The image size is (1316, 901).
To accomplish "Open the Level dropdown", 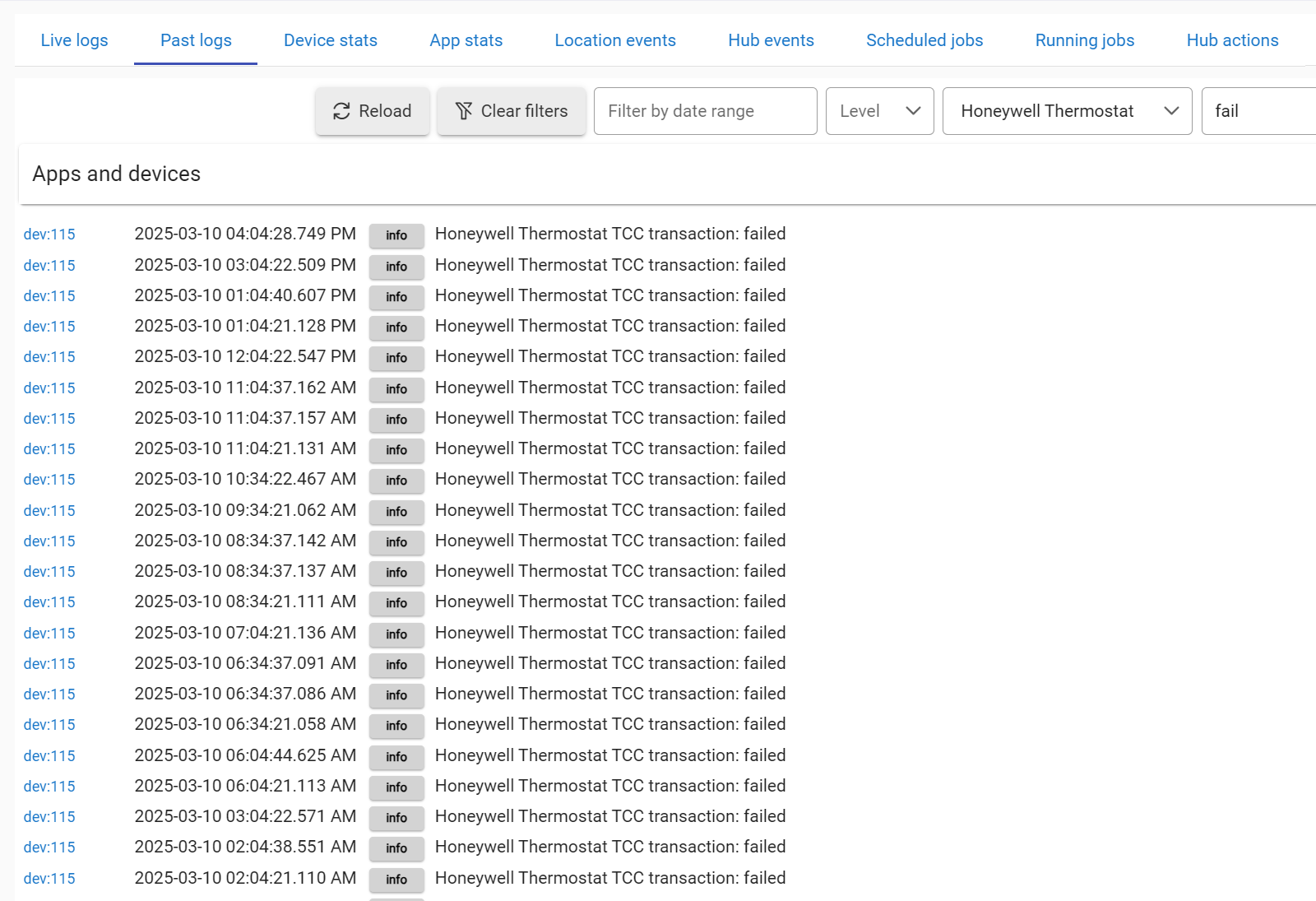I will [x=879, y=111].
